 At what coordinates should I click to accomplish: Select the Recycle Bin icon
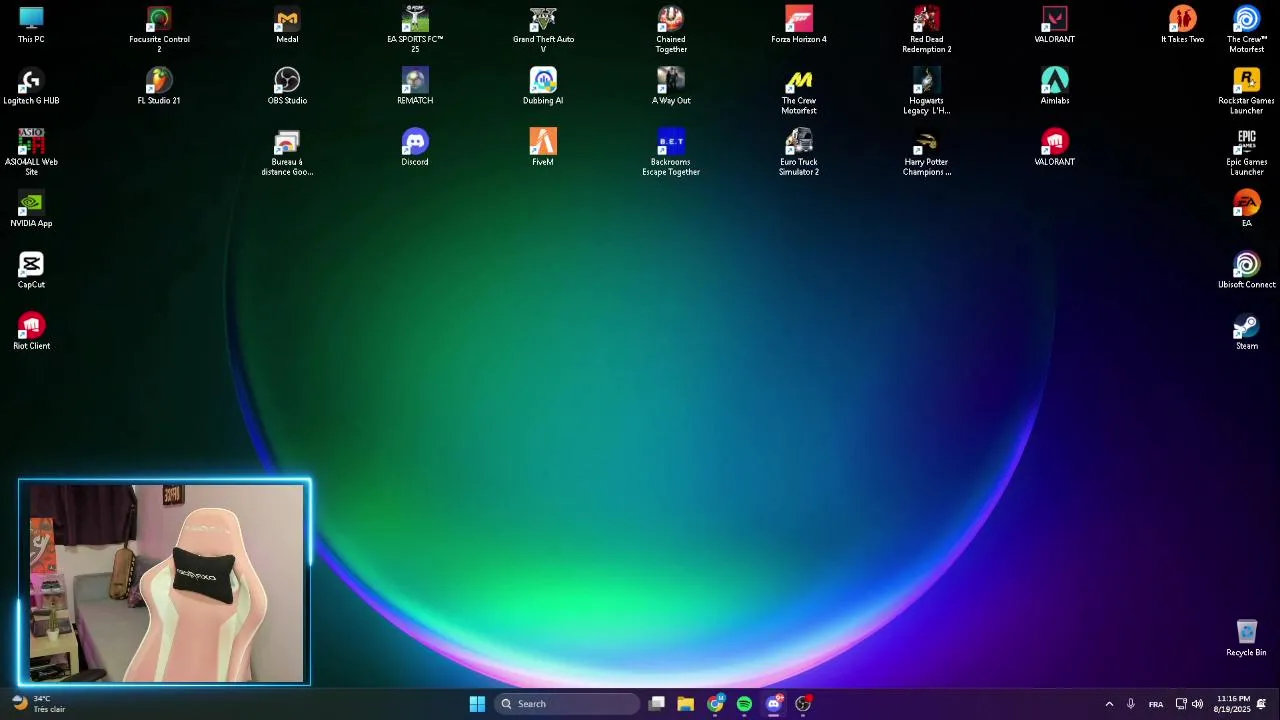coord(1247,637)
